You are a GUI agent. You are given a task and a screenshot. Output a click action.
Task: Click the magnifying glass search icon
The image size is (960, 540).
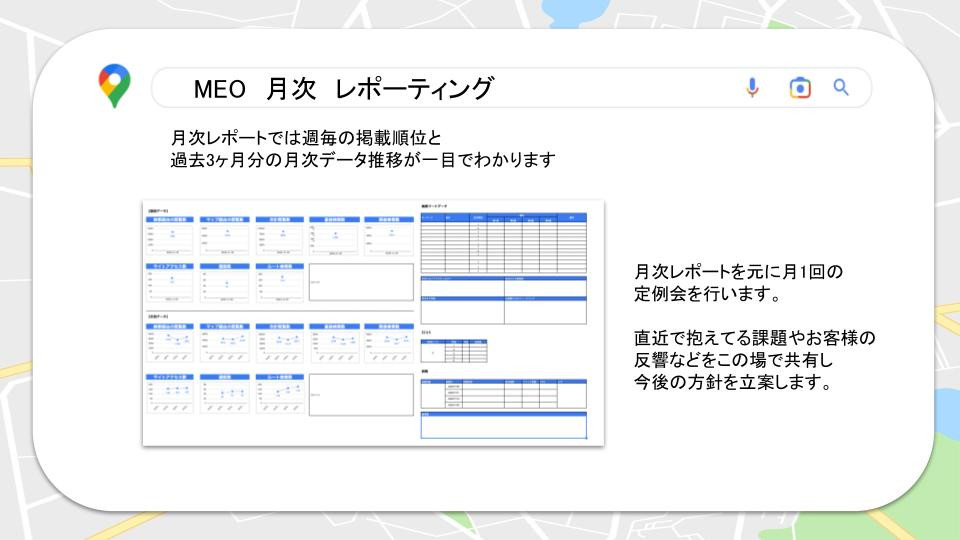[841, 88]
